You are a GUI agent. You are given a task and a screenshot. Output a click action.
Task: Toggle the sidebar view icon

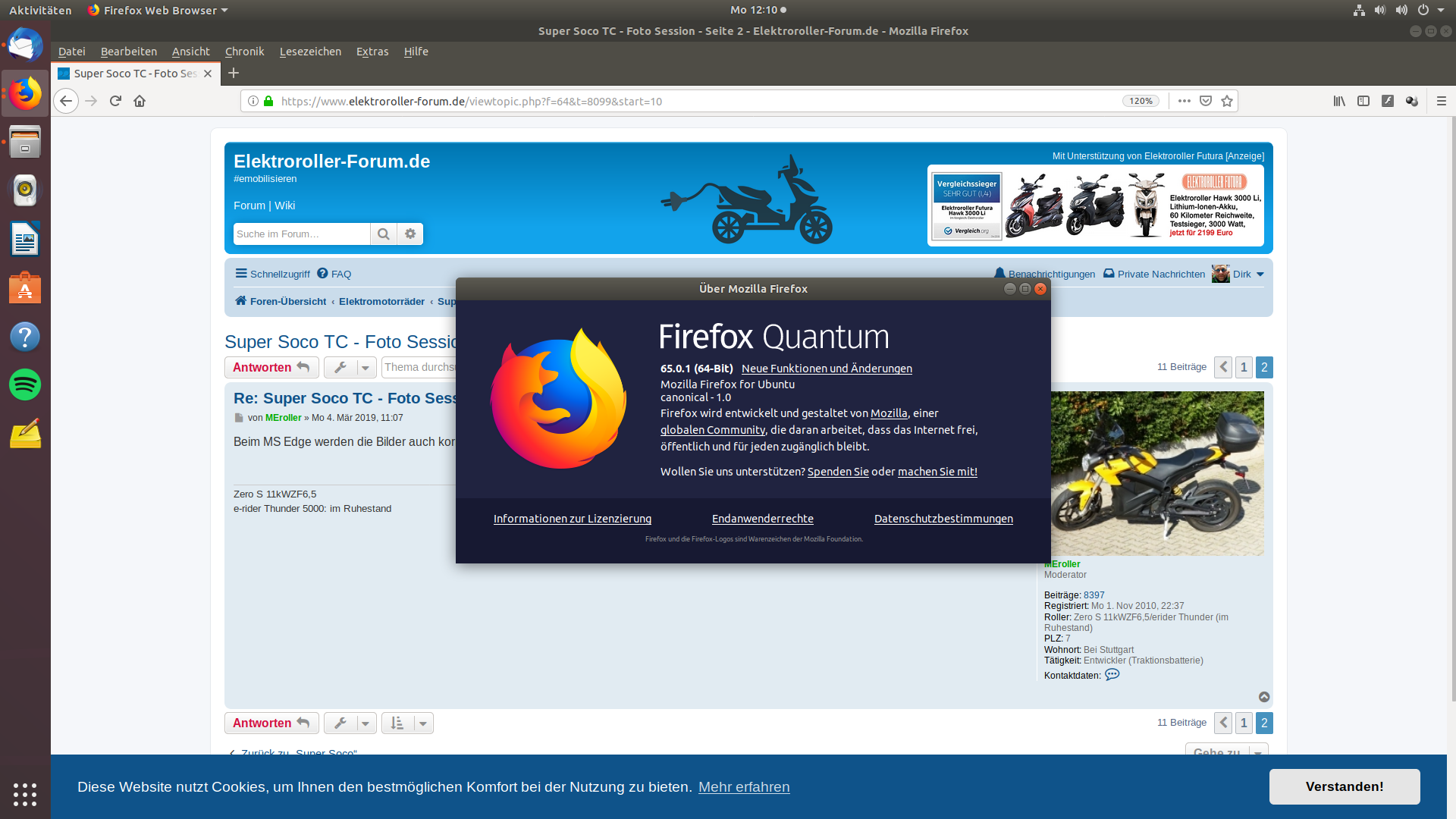tap(1363, 101)
